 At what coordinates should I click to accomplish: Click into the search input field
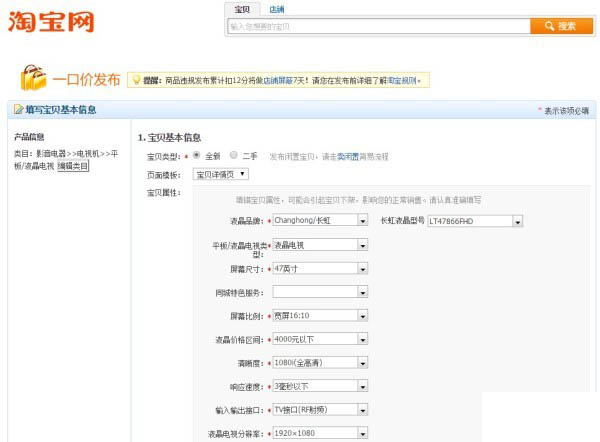tap(378, 26)
